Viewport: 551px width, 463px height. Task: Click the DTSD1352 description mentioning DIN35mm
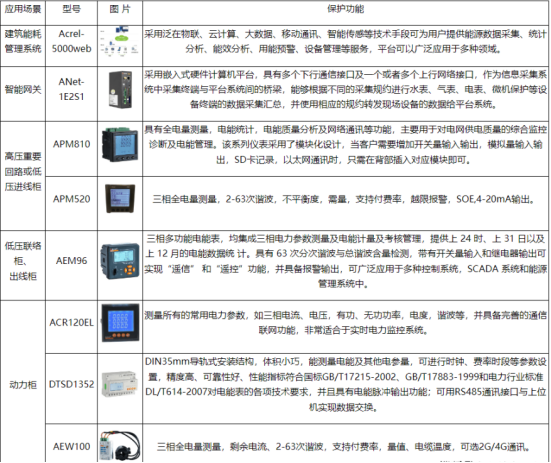(345, 384)
